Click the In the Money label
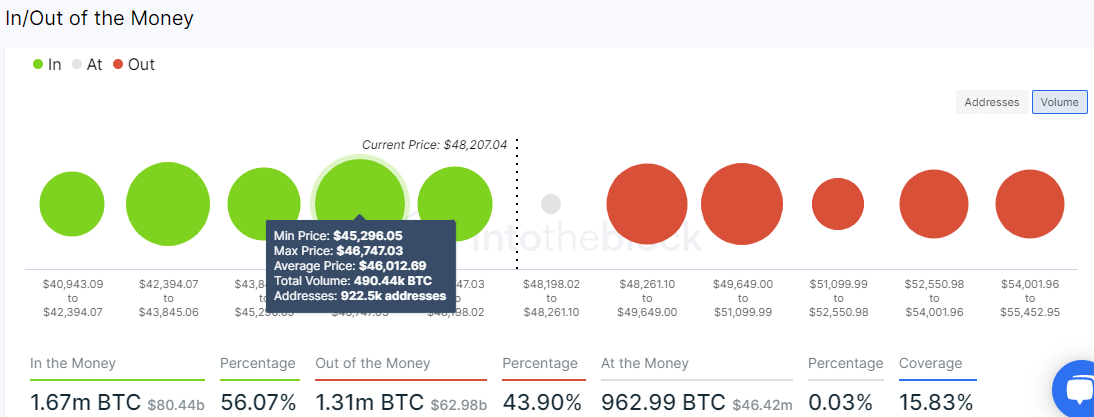Image resolution: width=1094 pixels, height=417 pixels. (x=73, y=363)
